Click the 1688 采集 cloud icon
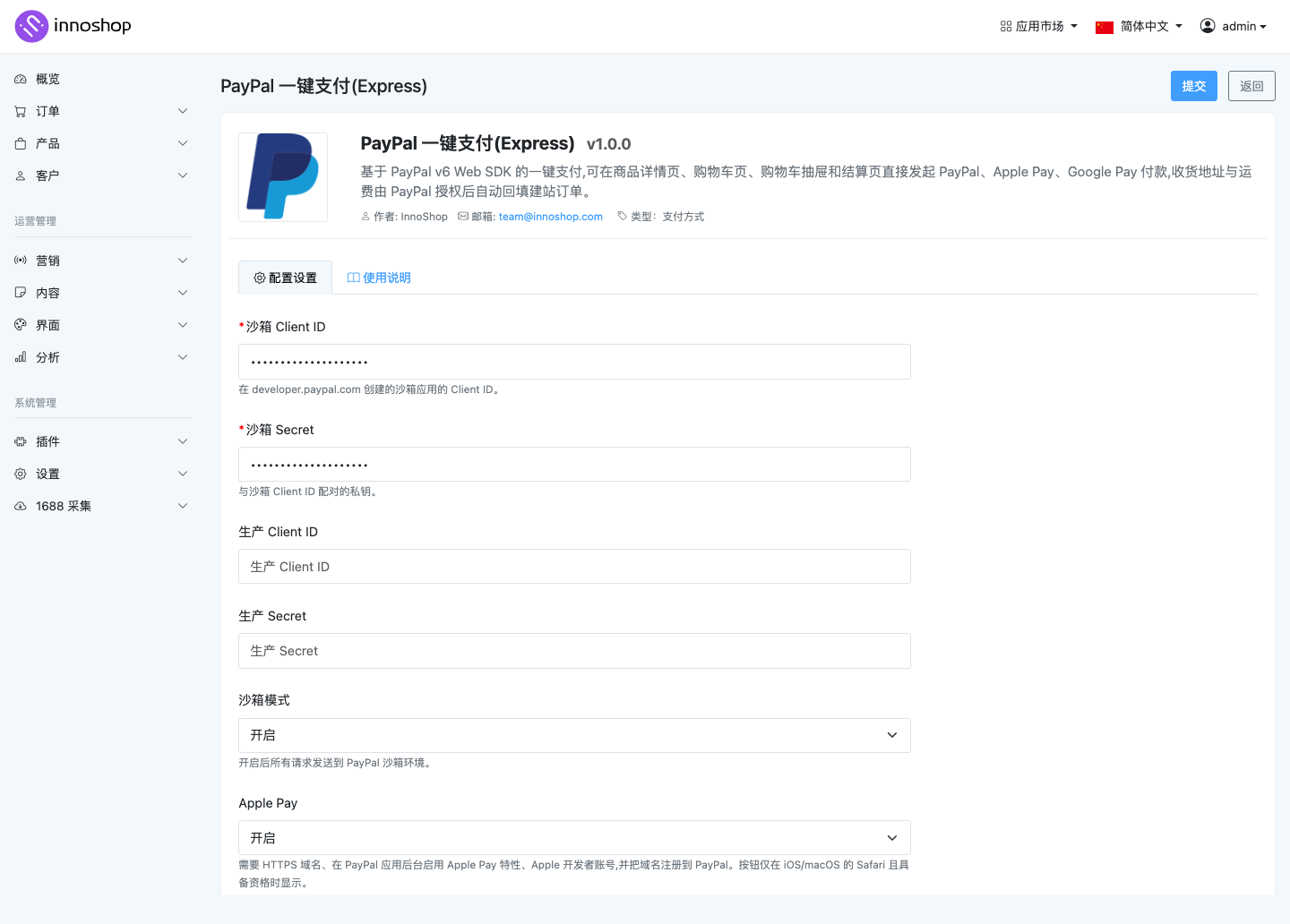The image size is (1290, 924). click(x=21, y=506)
